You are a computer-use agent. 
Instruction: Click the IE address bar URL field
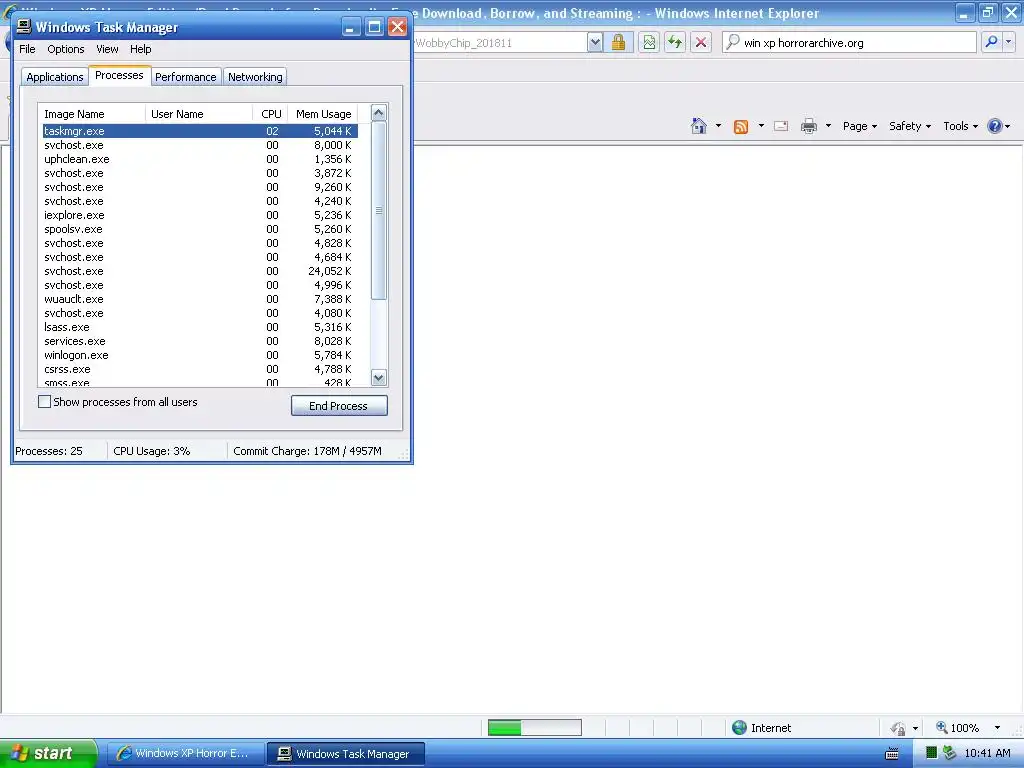(500, 42)
